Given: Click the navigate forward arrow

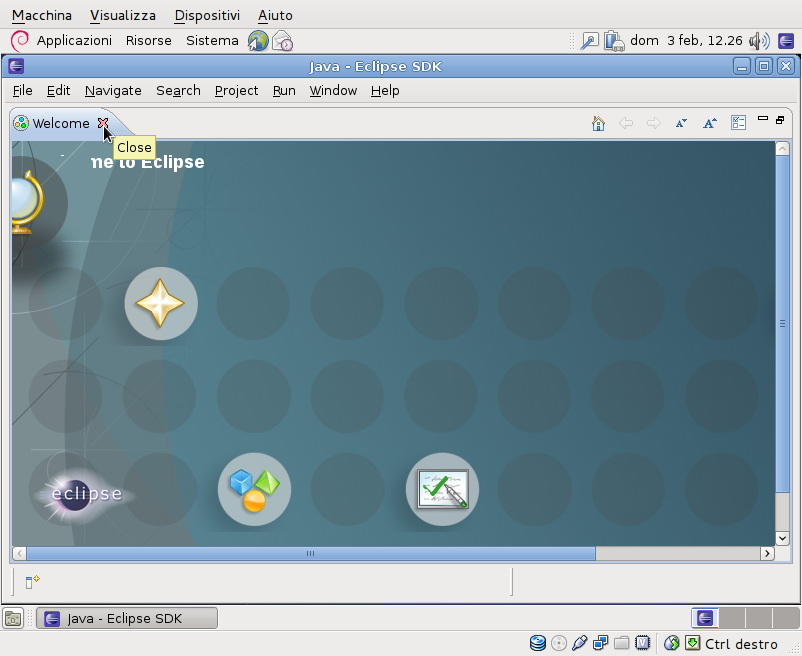Looking at the screenshot, I should point(653,123).
